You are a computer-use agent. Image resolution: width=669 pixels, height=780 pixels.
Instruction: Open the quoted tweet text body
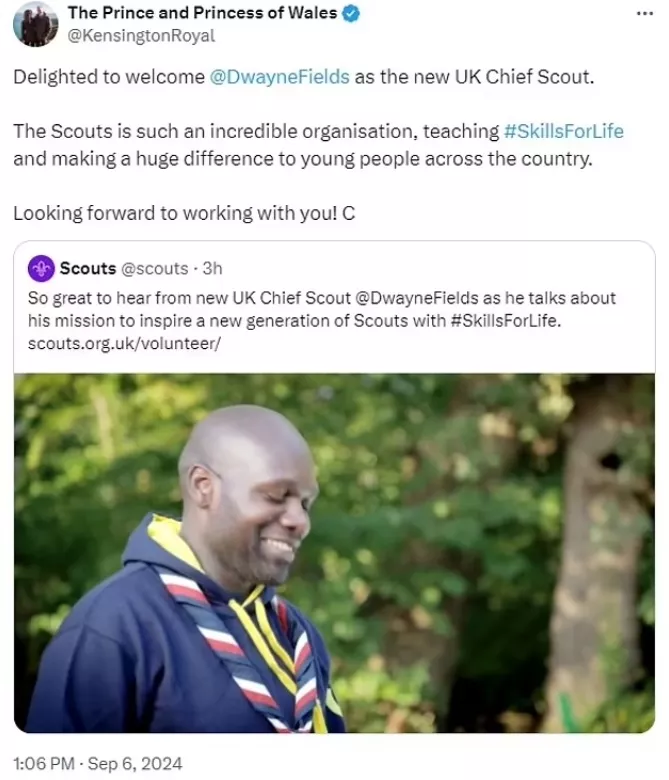tap(322, 321)
